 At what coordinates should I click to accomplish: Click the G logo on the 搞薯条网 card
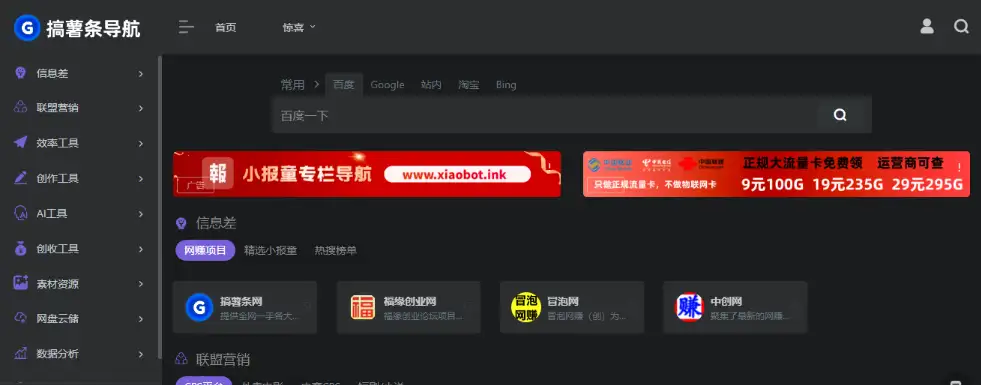(200, 307)
